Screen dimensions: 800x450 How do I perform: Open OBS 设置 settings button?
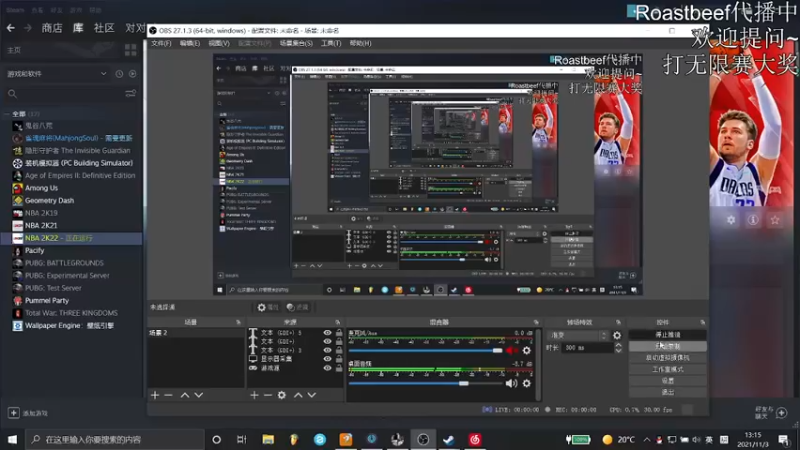tap(667, 381)
